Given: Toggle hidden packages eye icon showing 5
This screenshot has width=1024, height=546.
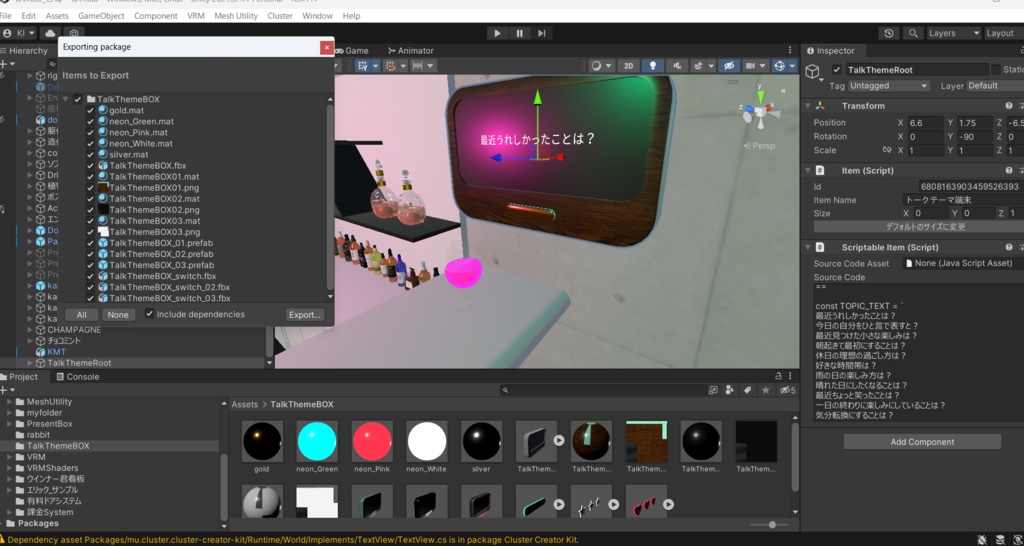Looking at the screenshot, I should click(788, 390).
